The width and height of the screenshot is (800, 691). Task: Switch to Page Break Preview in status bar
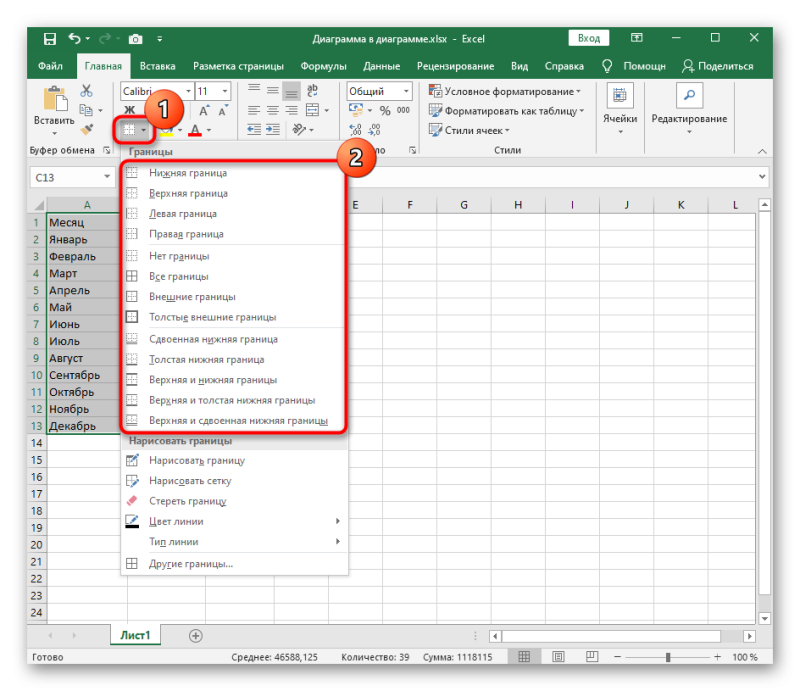click(592, 657)
